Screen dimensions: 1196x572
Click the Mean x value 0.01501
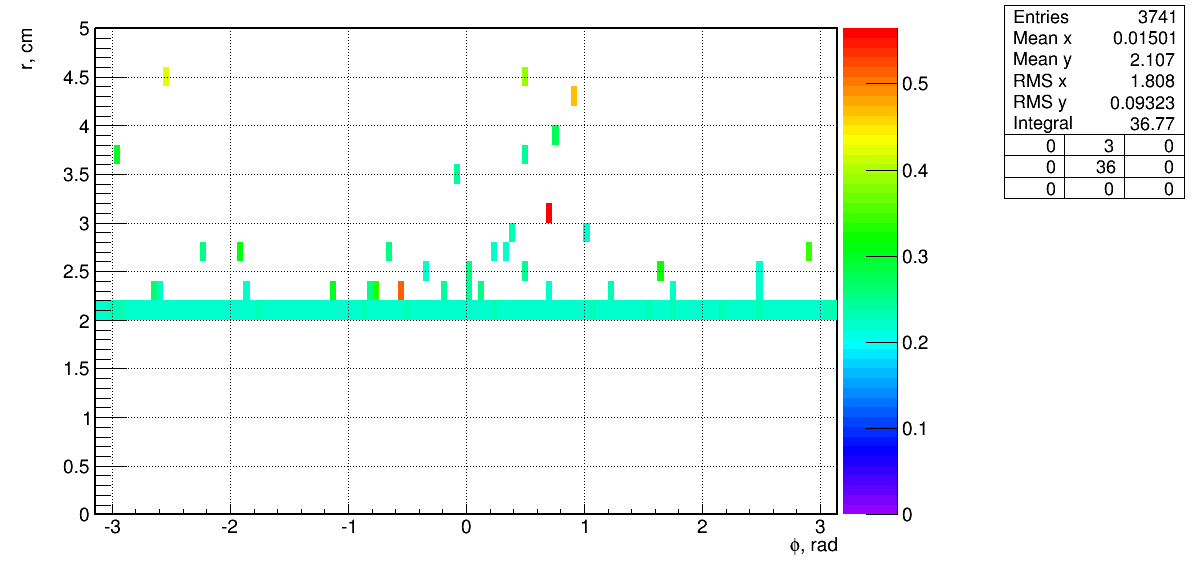point(1144,39)
